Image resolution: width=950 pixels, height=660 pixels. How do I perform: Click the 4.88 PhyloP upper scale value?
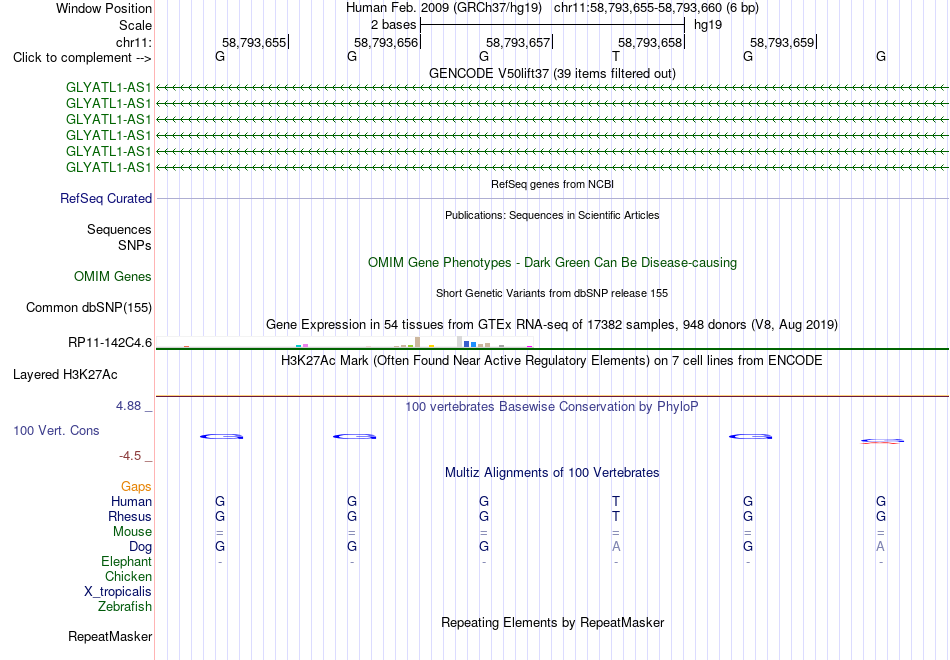[128, 406]
